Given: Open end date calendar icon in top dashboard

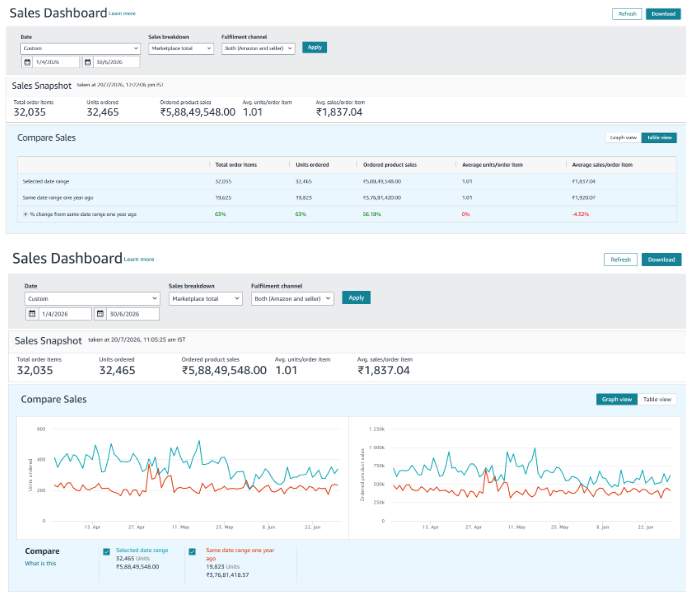Looking at the screenshot, I should click(x=88, y=62).
